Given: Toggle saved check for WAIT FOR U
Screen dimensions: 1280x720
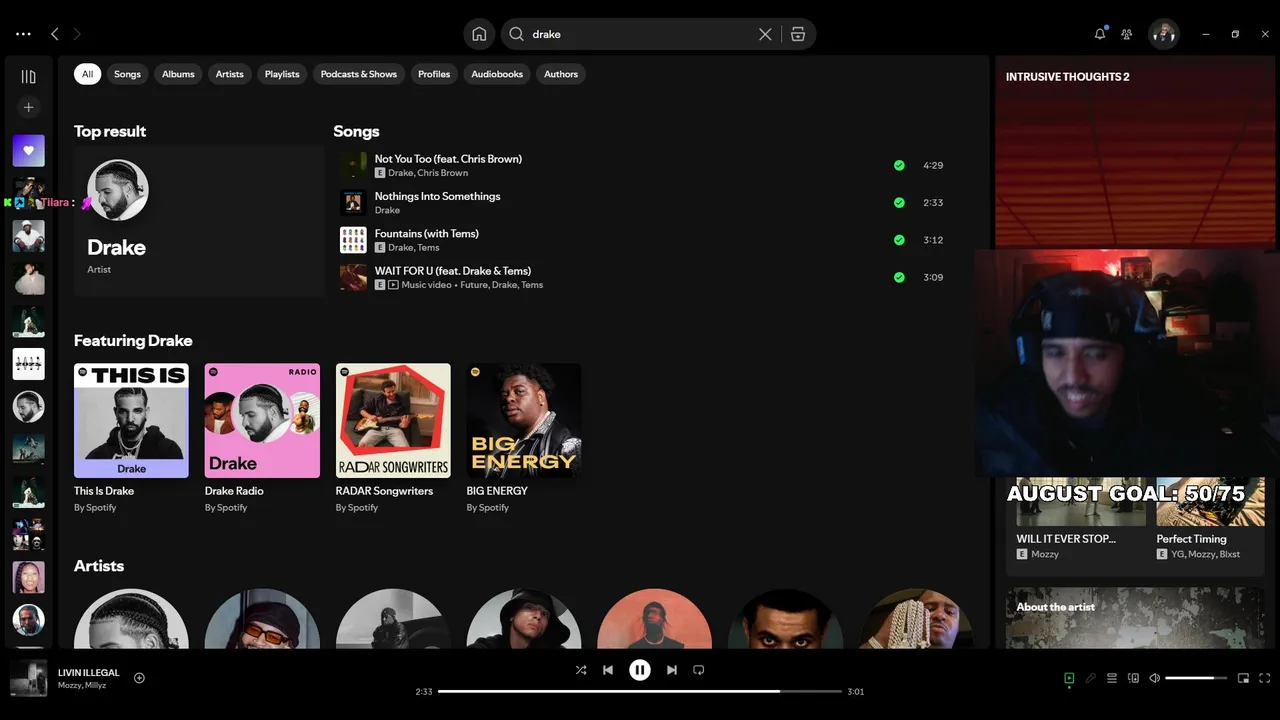Looking at the screenshot, I should (x=899, y=277).
